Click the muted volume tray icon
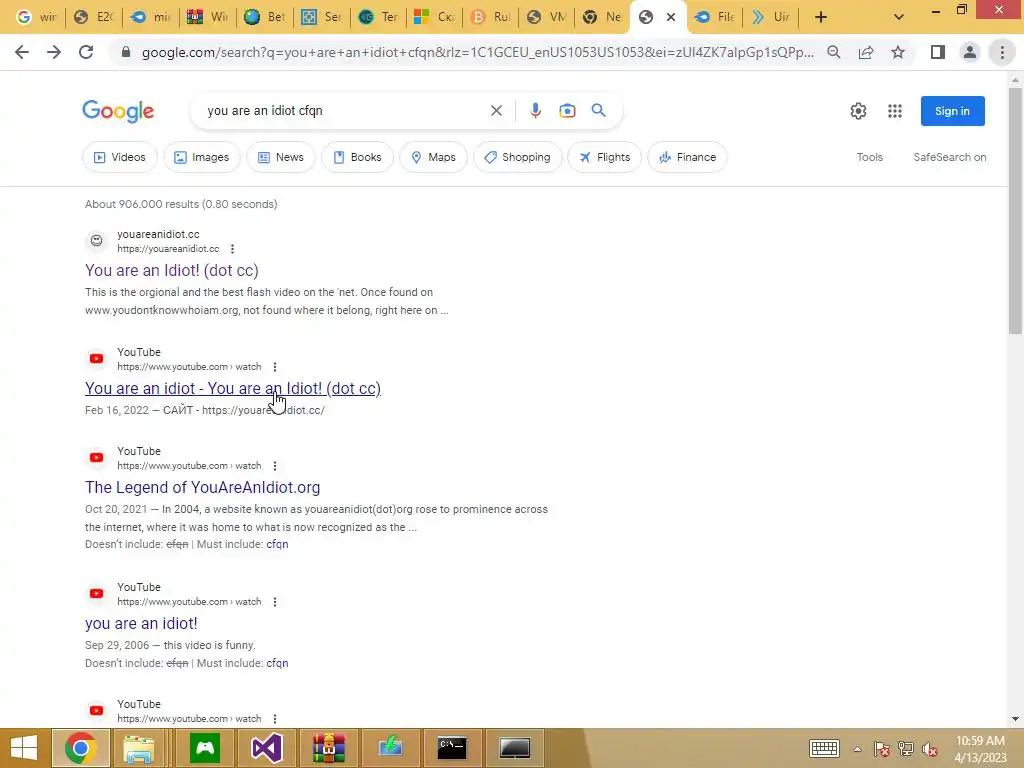Viewport: 1024px width, 768px height. click(x=929, y=749)
